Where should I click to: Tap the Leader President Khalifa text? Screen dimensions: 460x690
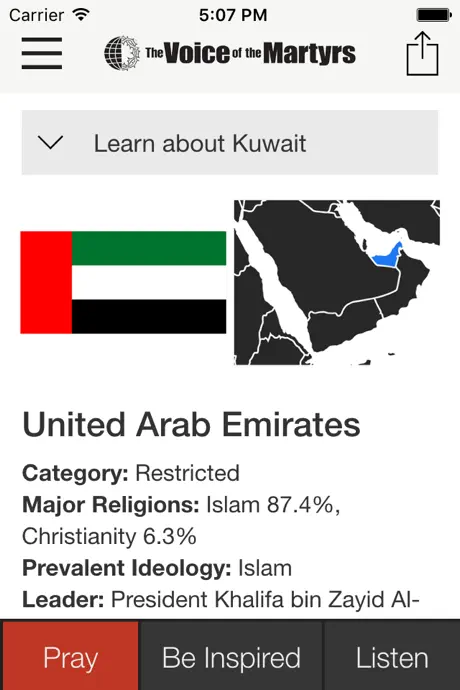[221, 599]
